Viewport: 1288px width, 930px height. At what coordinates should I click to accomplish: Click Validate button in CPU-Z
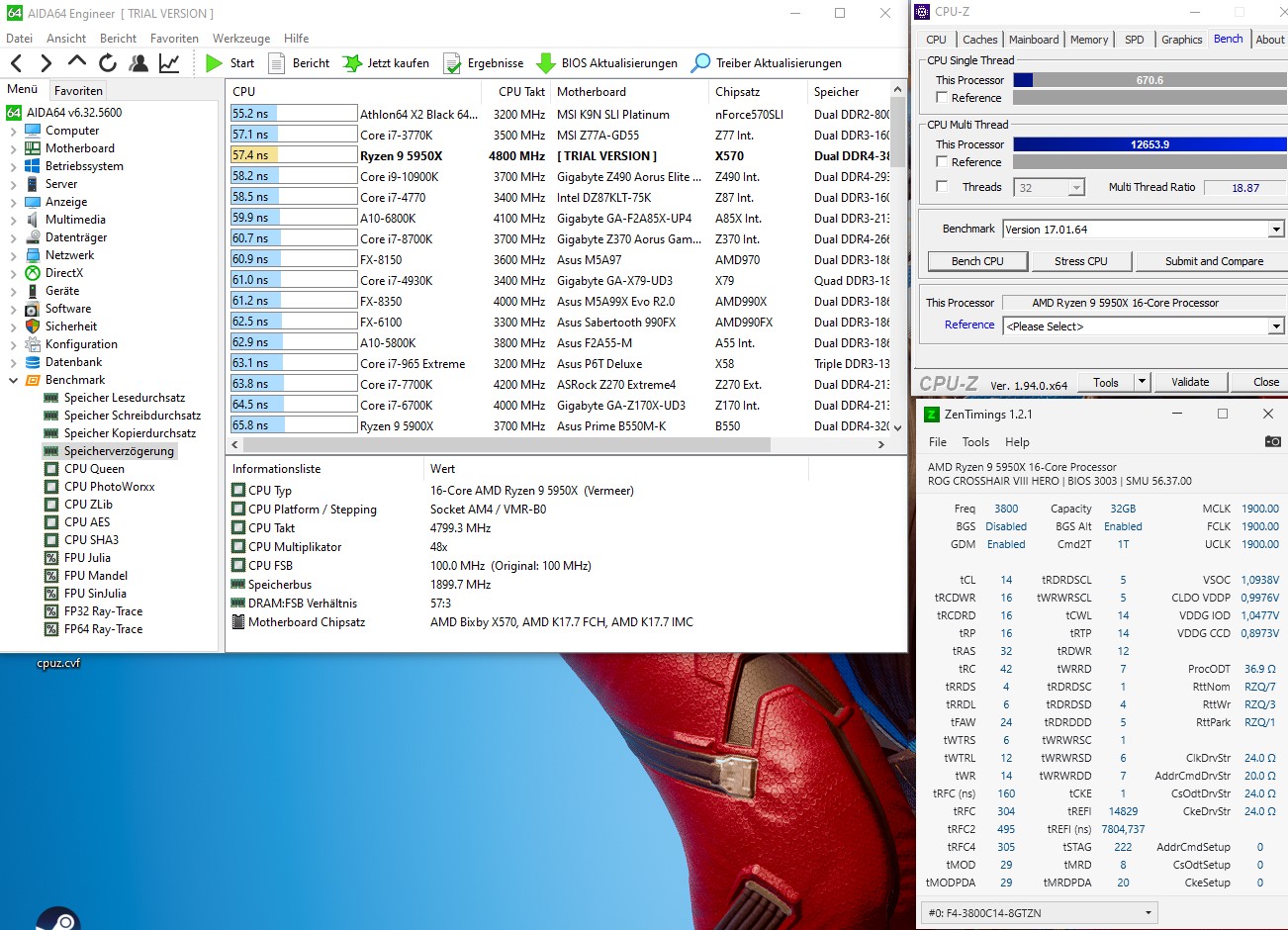click(1190, 382)
